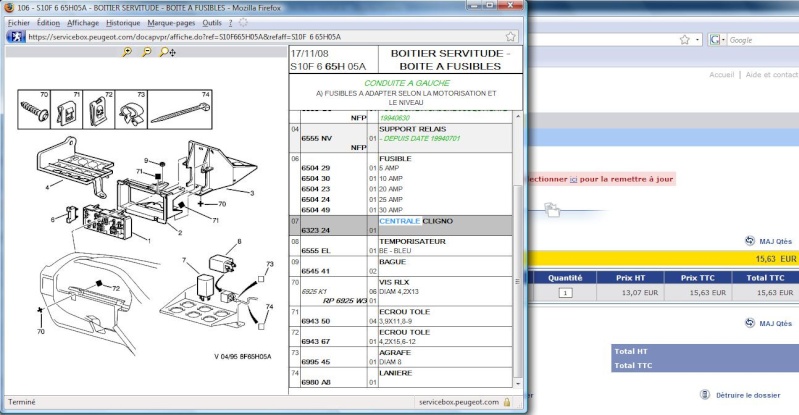Click clamp thumbnail numbered 73

coord(131,110)
